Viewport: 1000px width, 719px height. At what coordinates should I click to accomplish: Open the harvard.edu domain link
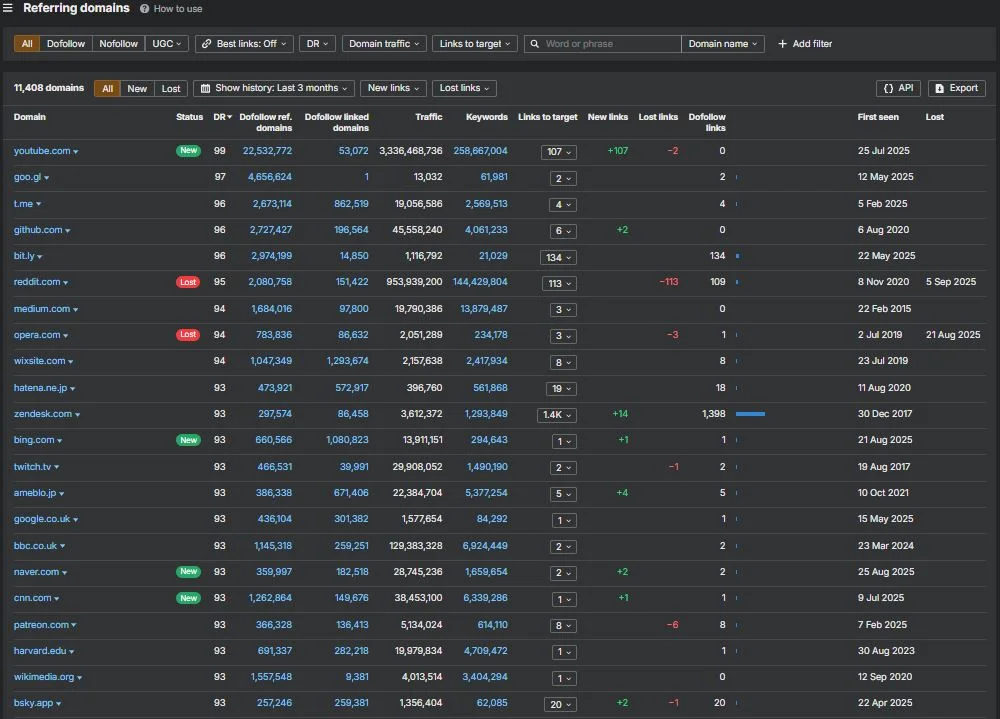(40, 651)
